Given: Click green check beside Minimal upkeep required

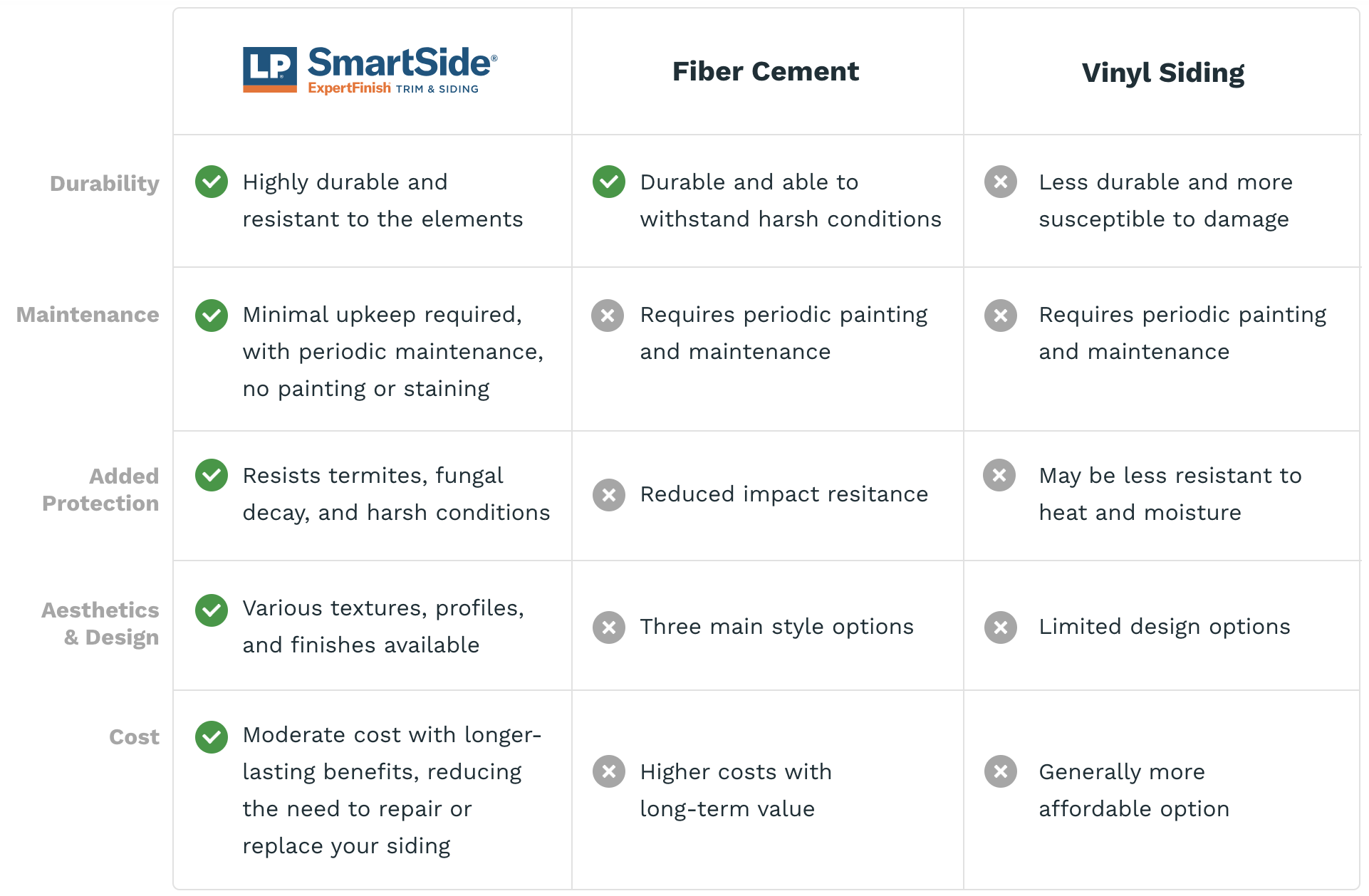Looking at the screenshot, I should pyautogui.click(x=212, y=316).
